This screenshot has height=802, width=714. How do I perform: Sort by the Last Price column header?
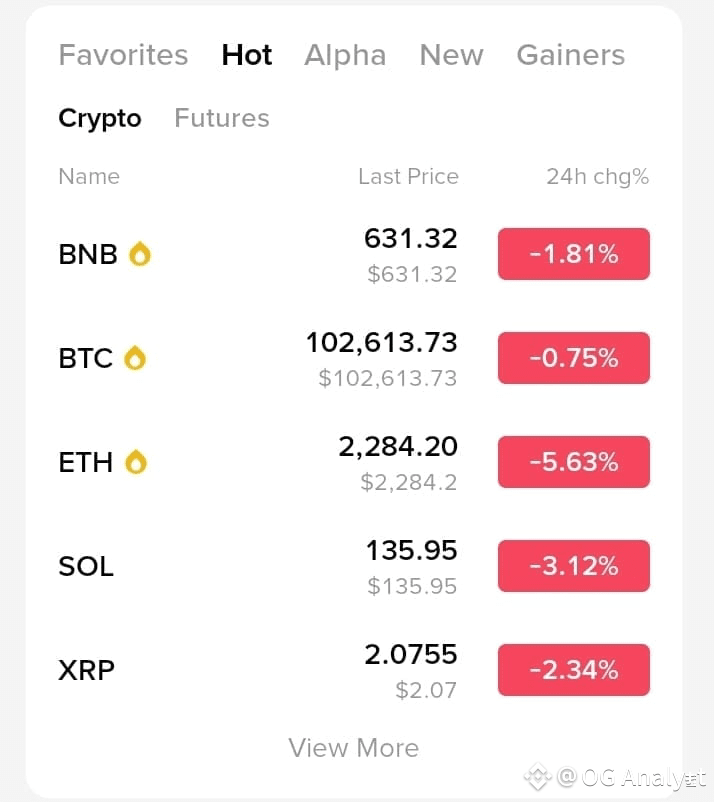click(408, 176)
